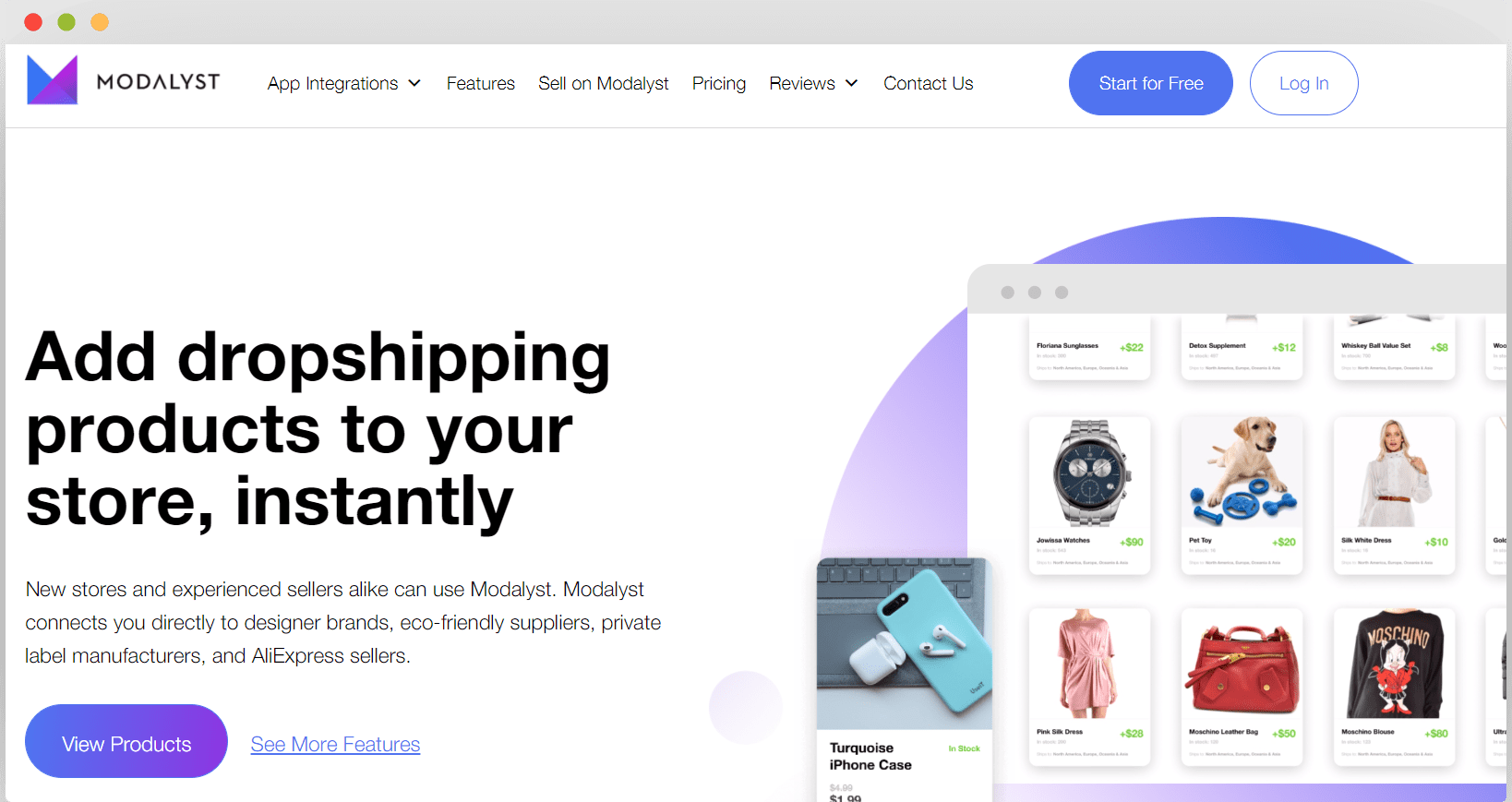
Task: Select the Pet Toy product card
Action: [x=1242, y=495]
